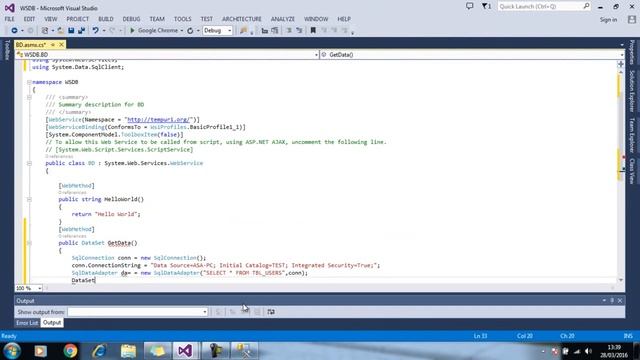Collapse the namespace WSDB code block
Viewport: 640px width, 360px height.
point(29,82)
